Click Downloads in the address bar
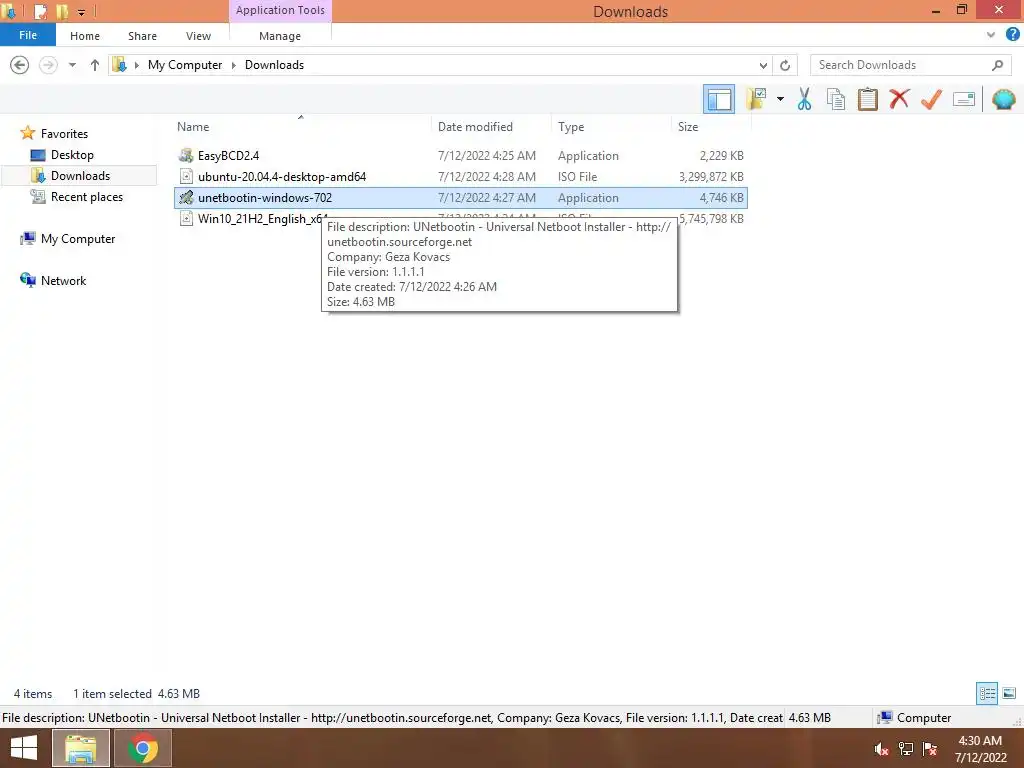 [x=274, y=65]
